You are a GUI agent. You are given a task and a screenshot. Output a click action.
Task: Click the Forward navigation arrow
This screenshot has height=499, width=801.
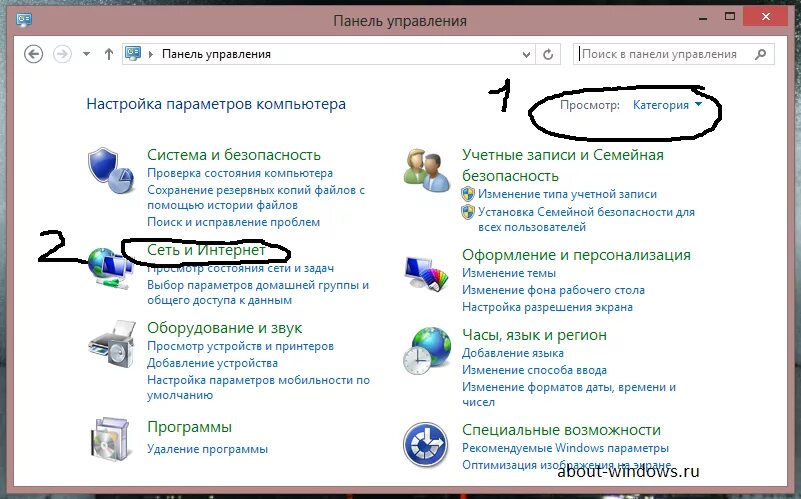[x=62, y=54]
